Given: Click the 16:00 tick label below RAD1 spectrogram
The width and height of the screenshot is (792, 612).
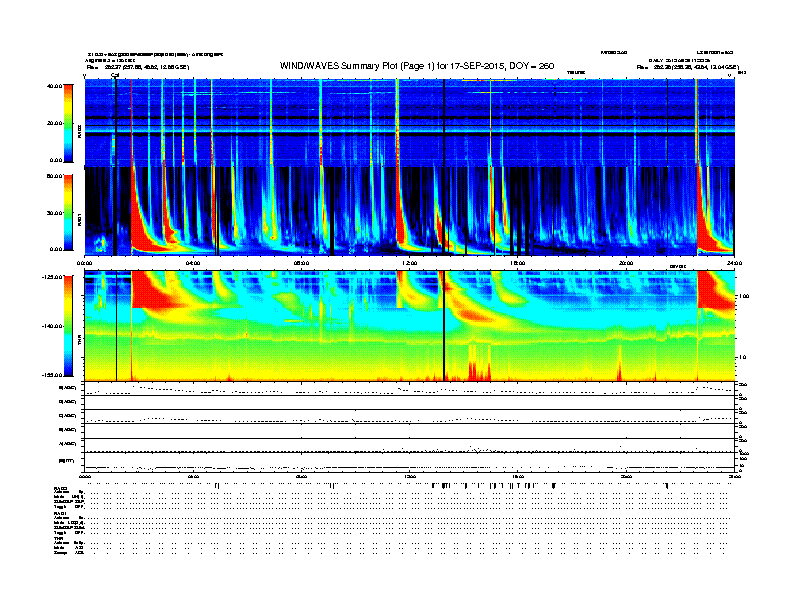Looking at the screenshot, I should coord(518,263).
